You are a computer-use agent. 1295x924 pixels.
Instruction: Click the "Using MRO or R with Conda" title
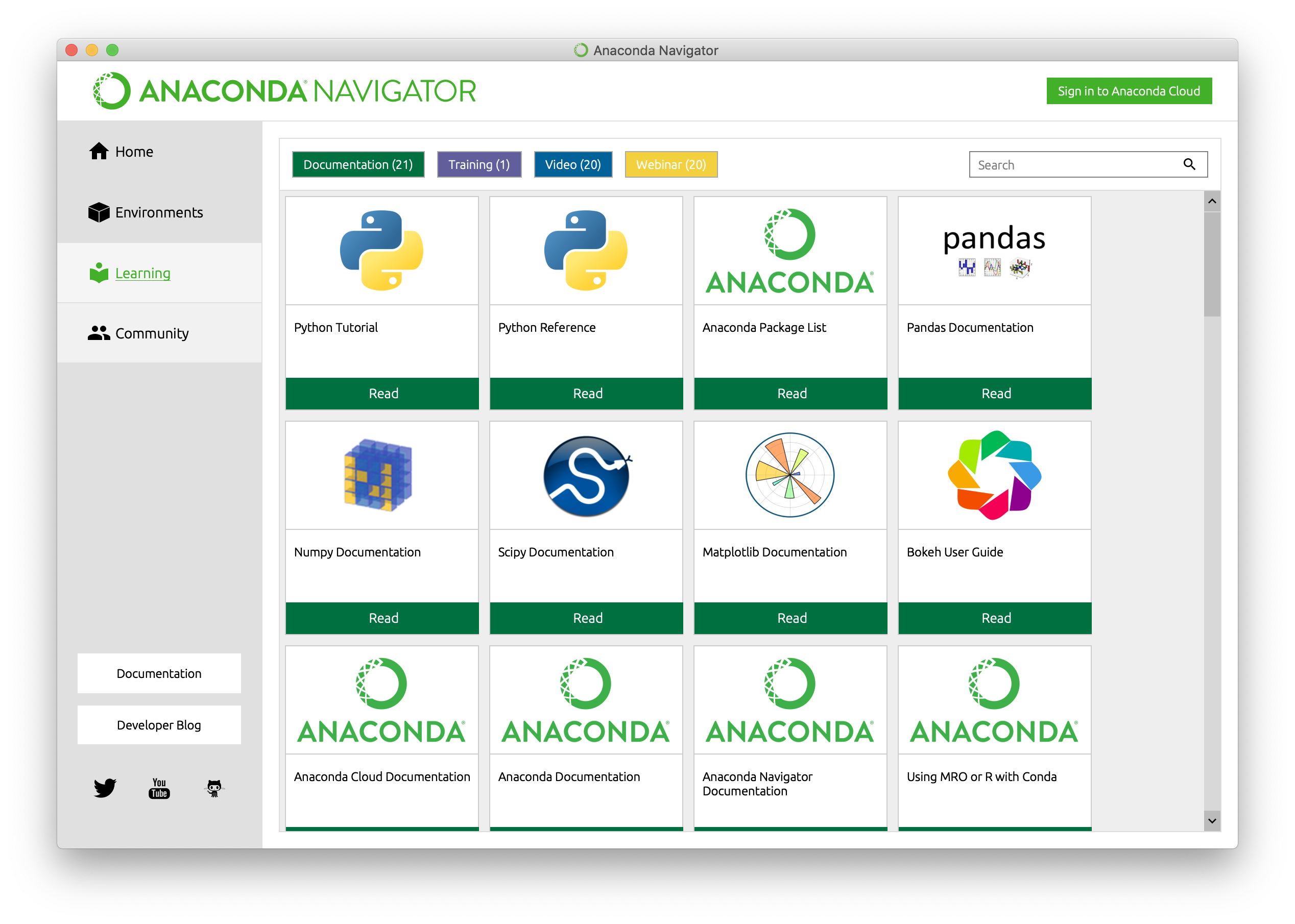coord(981,776)
